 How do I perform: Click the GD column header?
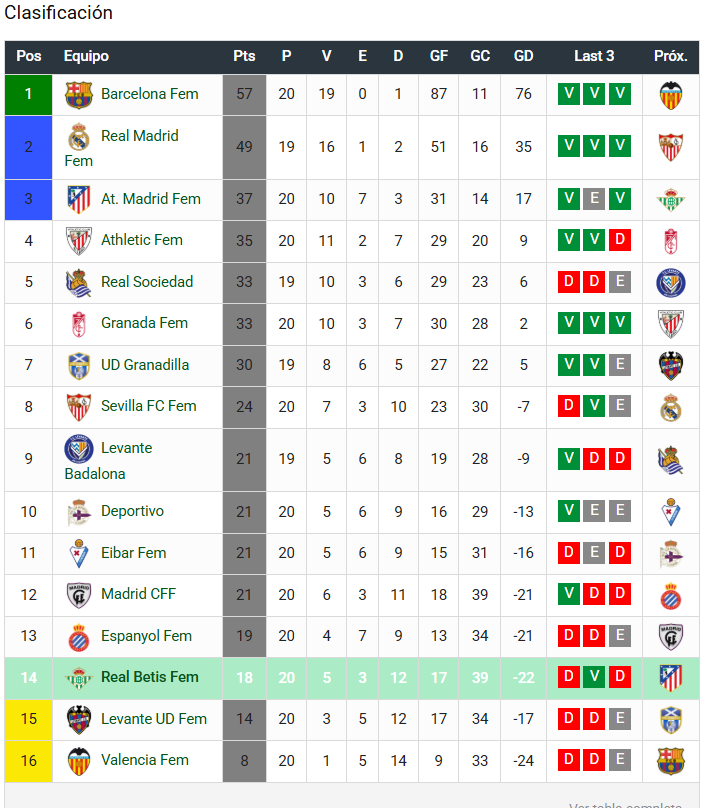[524, 56]
